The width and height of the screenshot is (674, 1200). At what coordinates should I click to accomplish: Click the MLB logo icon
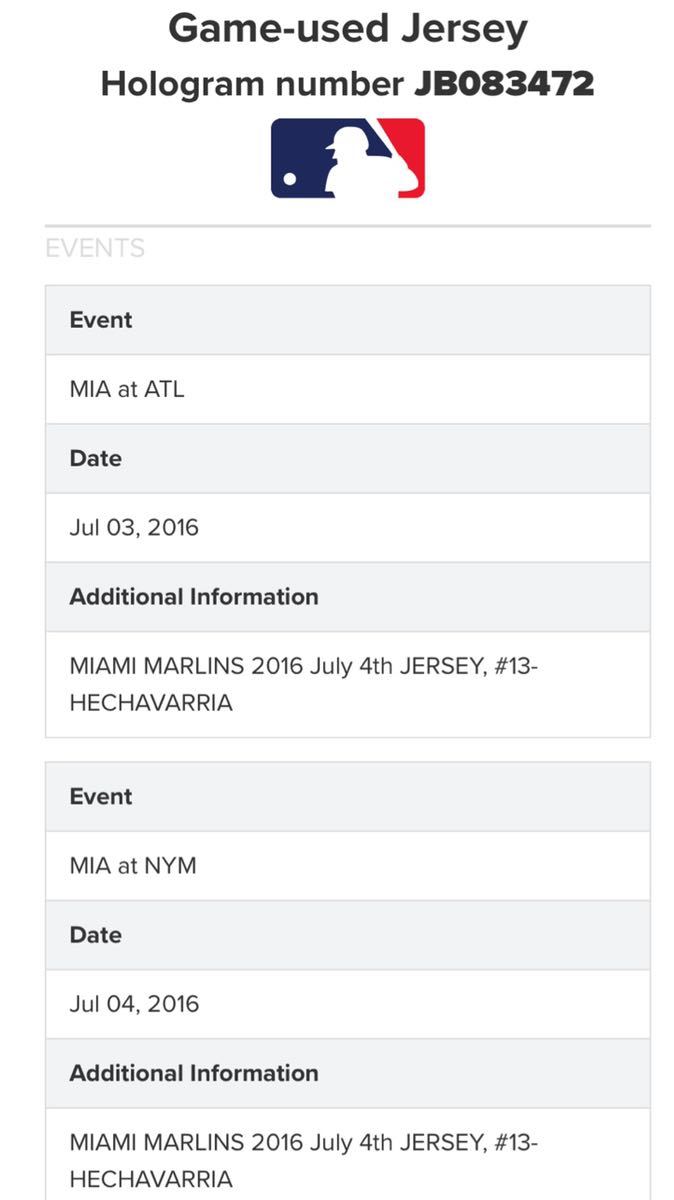[x=347, y=158]
